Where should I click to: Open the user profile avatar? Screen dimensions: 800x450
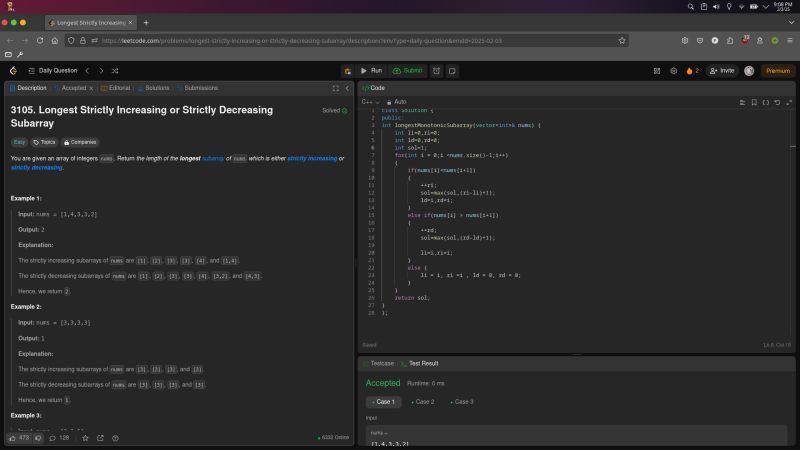pyautogui.click(x=749, y=71)
